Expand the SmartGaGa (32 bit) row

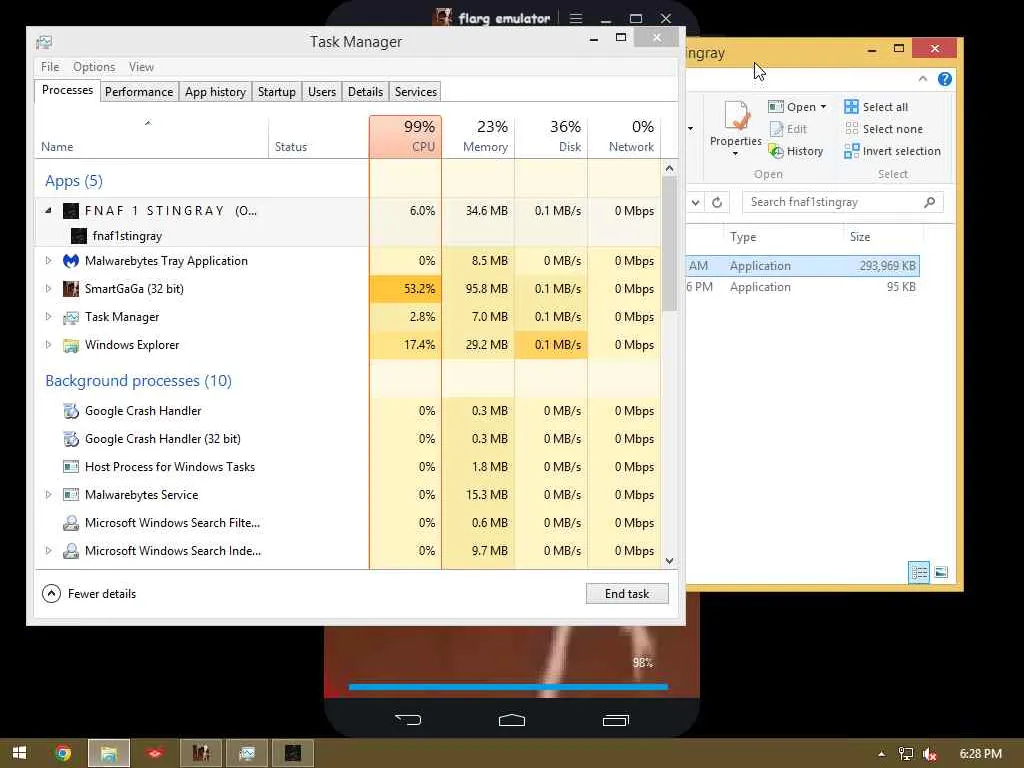point(48,289)
